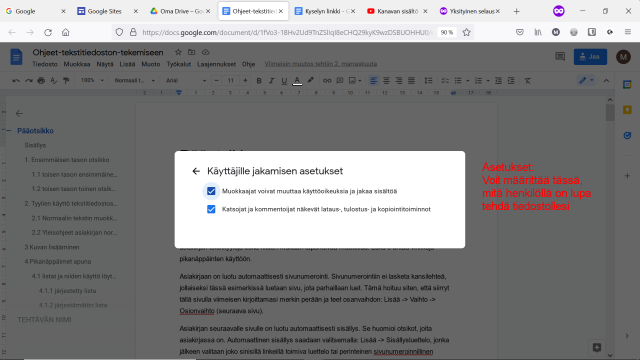Uncheck editors can change permissions checkbox
640x360 pixels.
[x=211, y=191]
